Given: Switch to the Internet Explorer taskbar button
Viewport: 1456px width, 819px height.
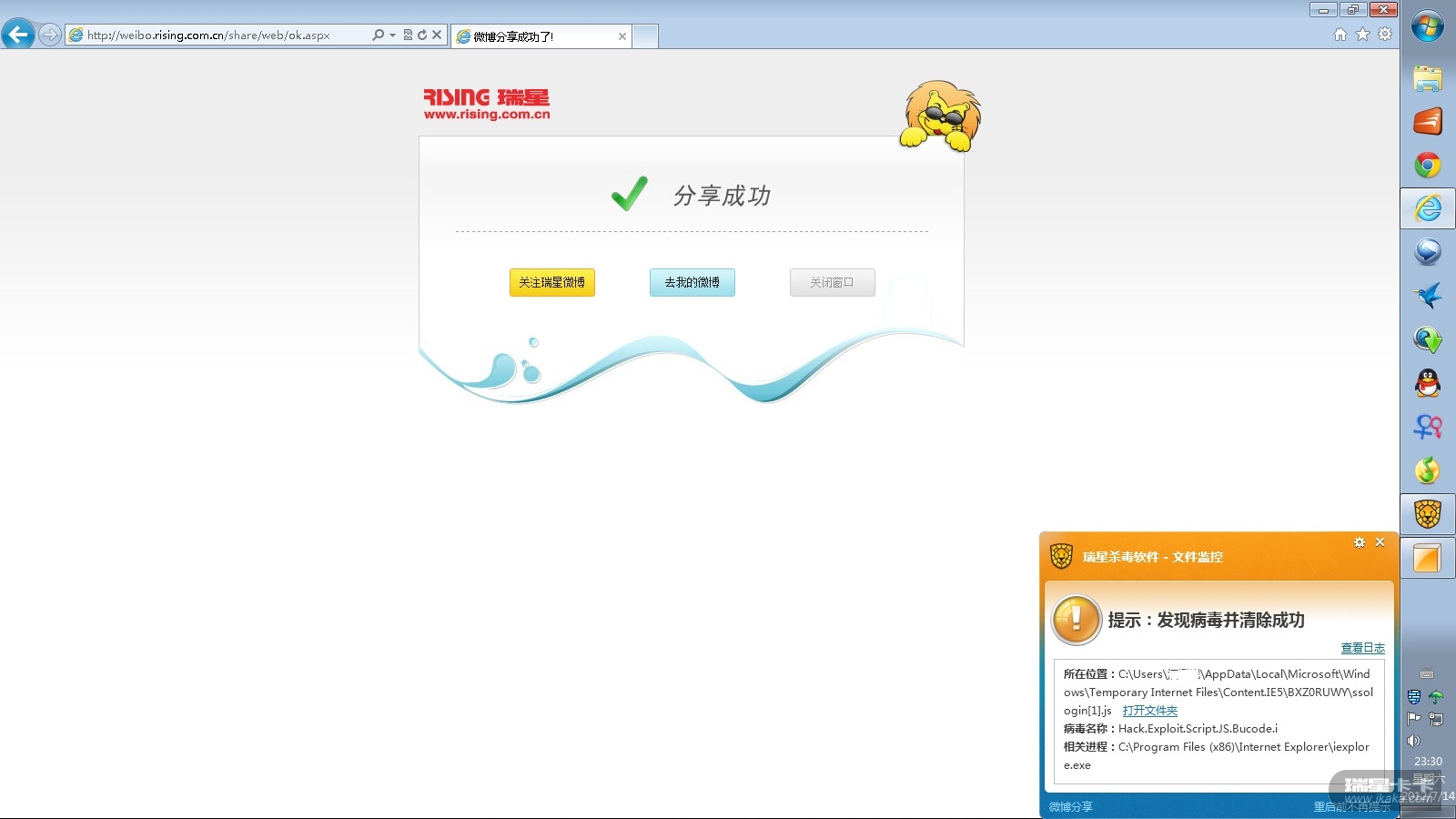Looking at the screenshot, I should 1428,208.
